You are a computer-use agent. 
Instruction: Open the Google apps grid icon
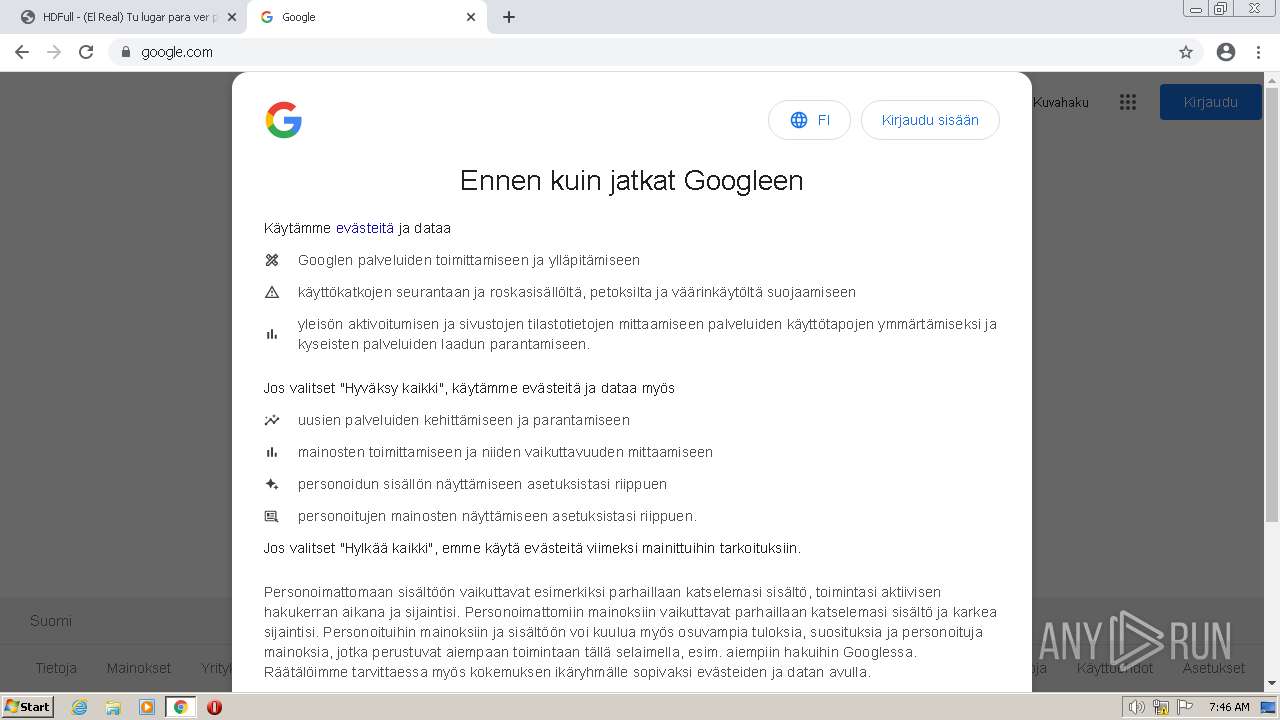click(x=1128, y=102)
